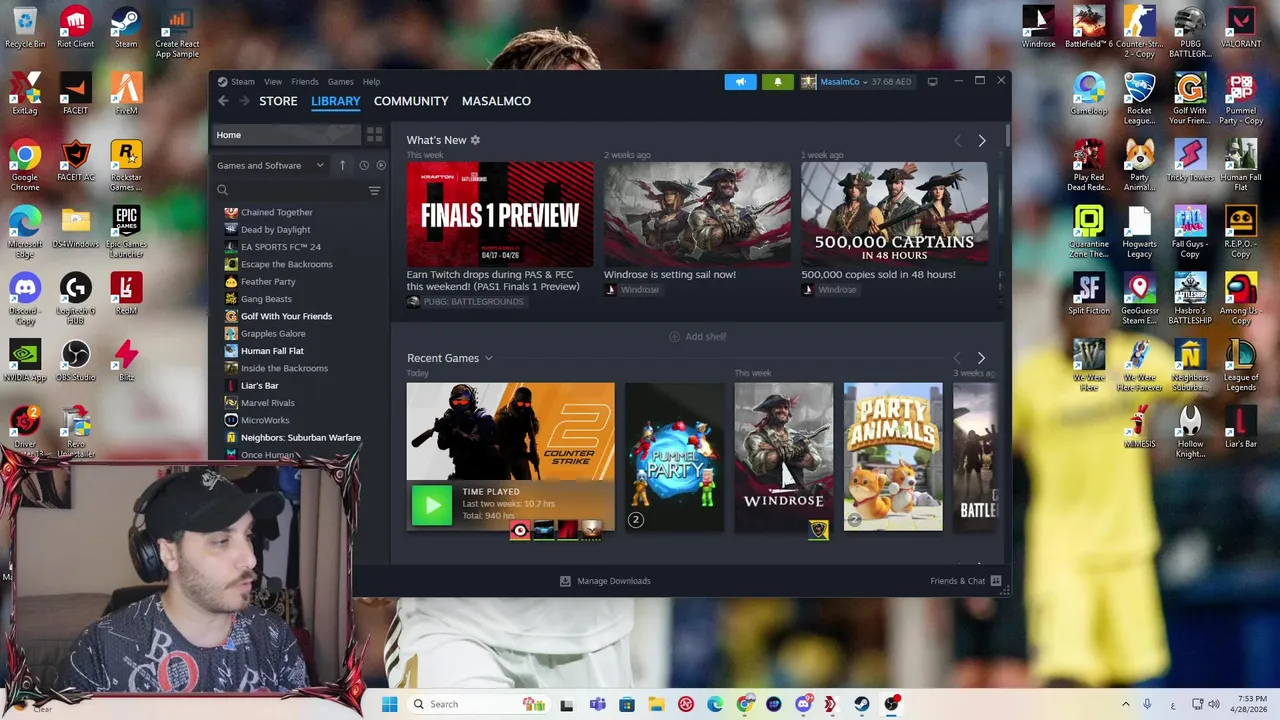1280x720 pixels.
Task: Open Friends & Chat text link
Action: tap(958, 581)
